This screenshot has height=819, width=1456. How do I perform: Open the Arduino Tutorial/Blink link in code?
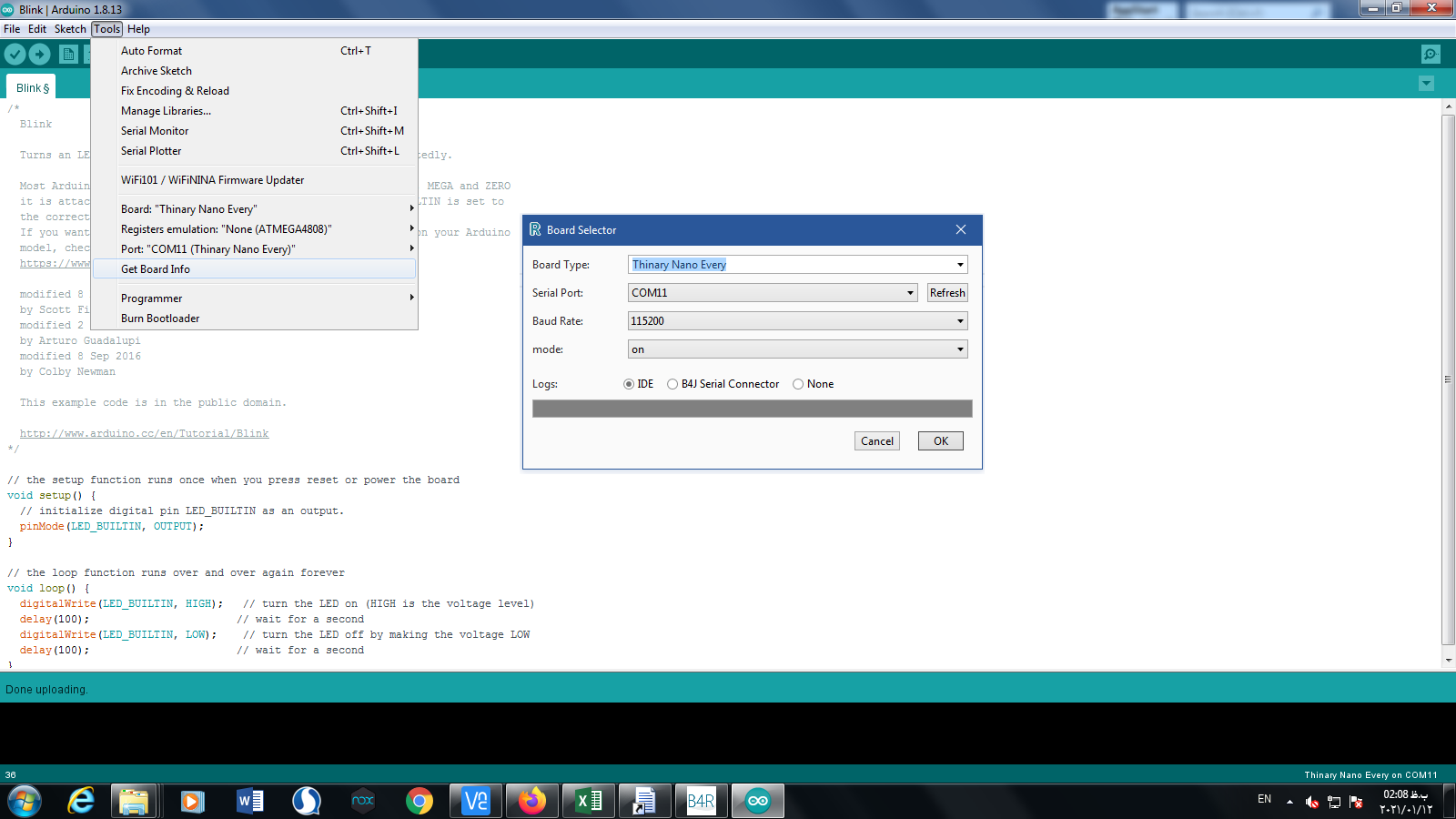point(145,434)
